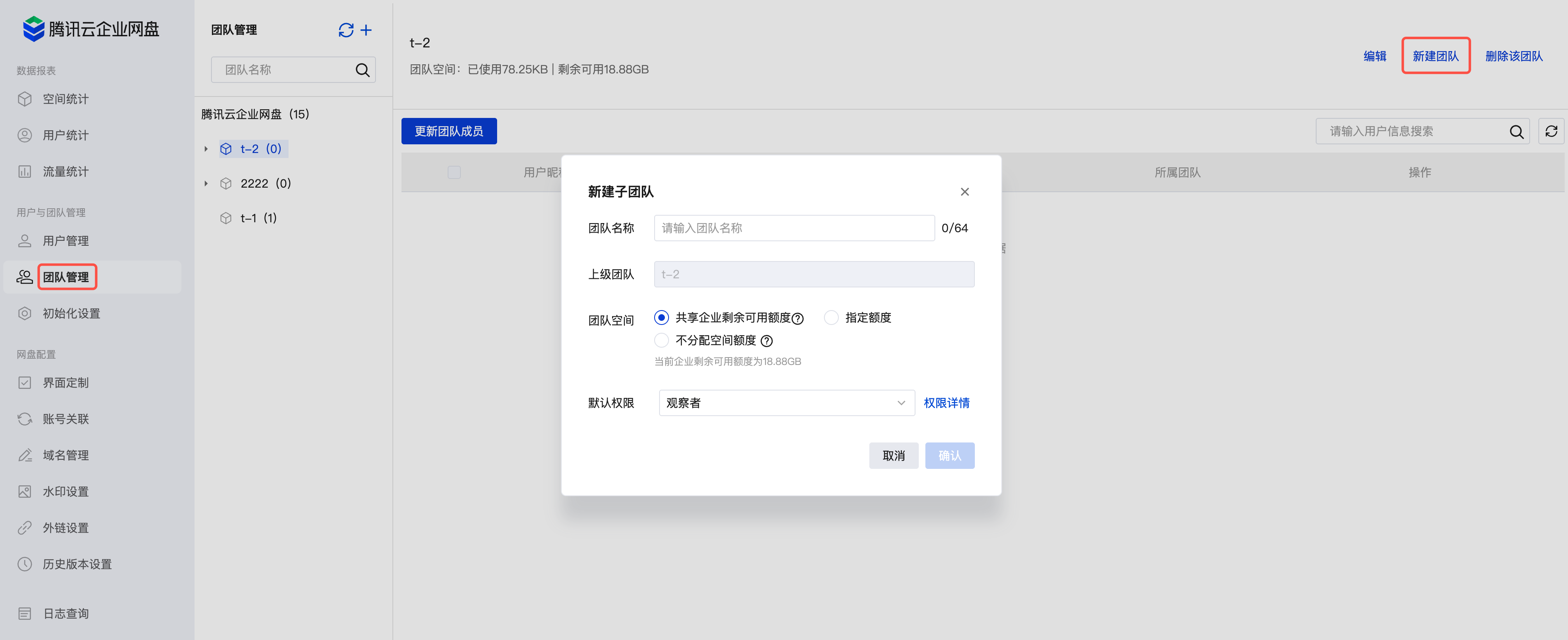Click help icon next to no-quota option
Viewport: 1568px width, 640px height.
[x=767, y=341]
